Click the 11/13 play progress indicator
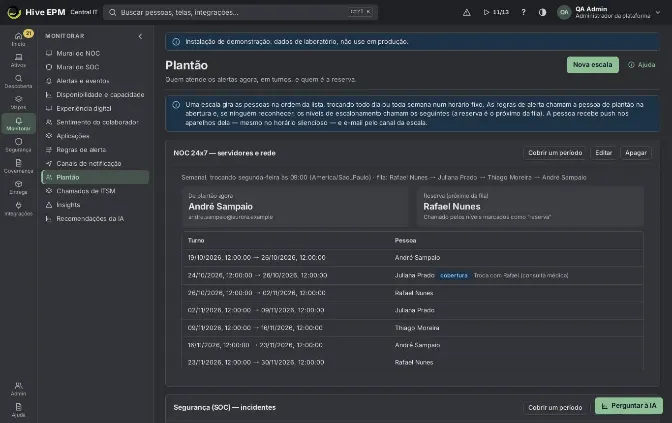Image resolution: width=672 pixels, height=423 pixels. pos(496,12)
